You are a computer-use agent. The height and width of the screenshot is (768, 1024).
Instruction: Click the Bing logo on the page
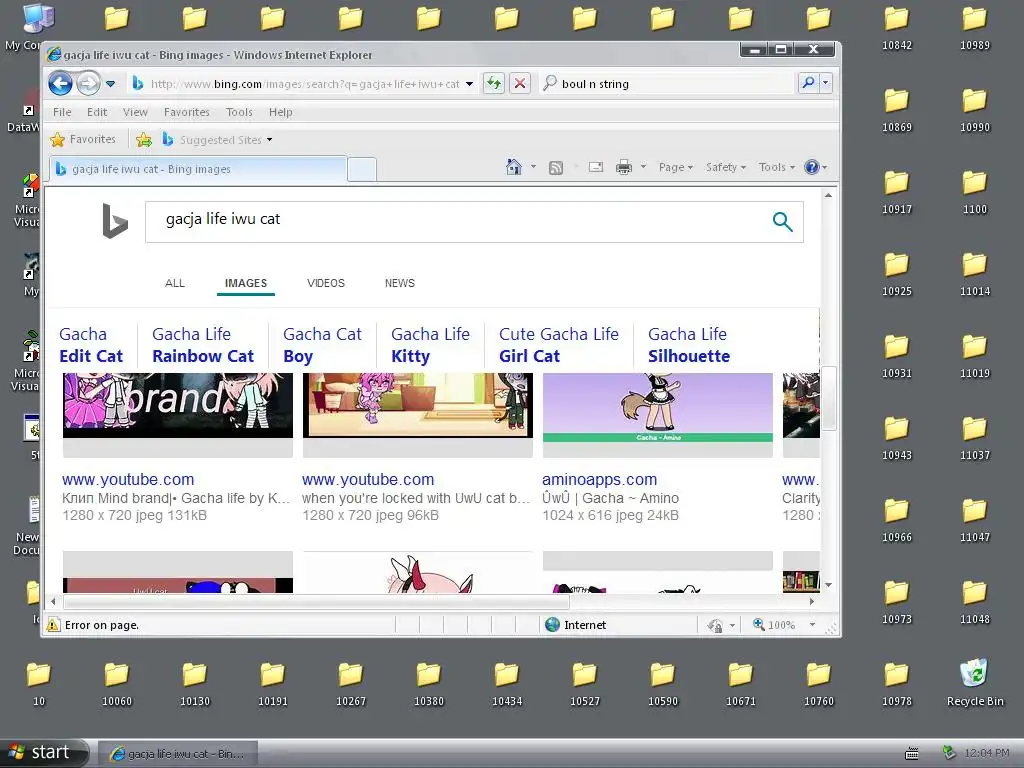(x=115, y=221)
